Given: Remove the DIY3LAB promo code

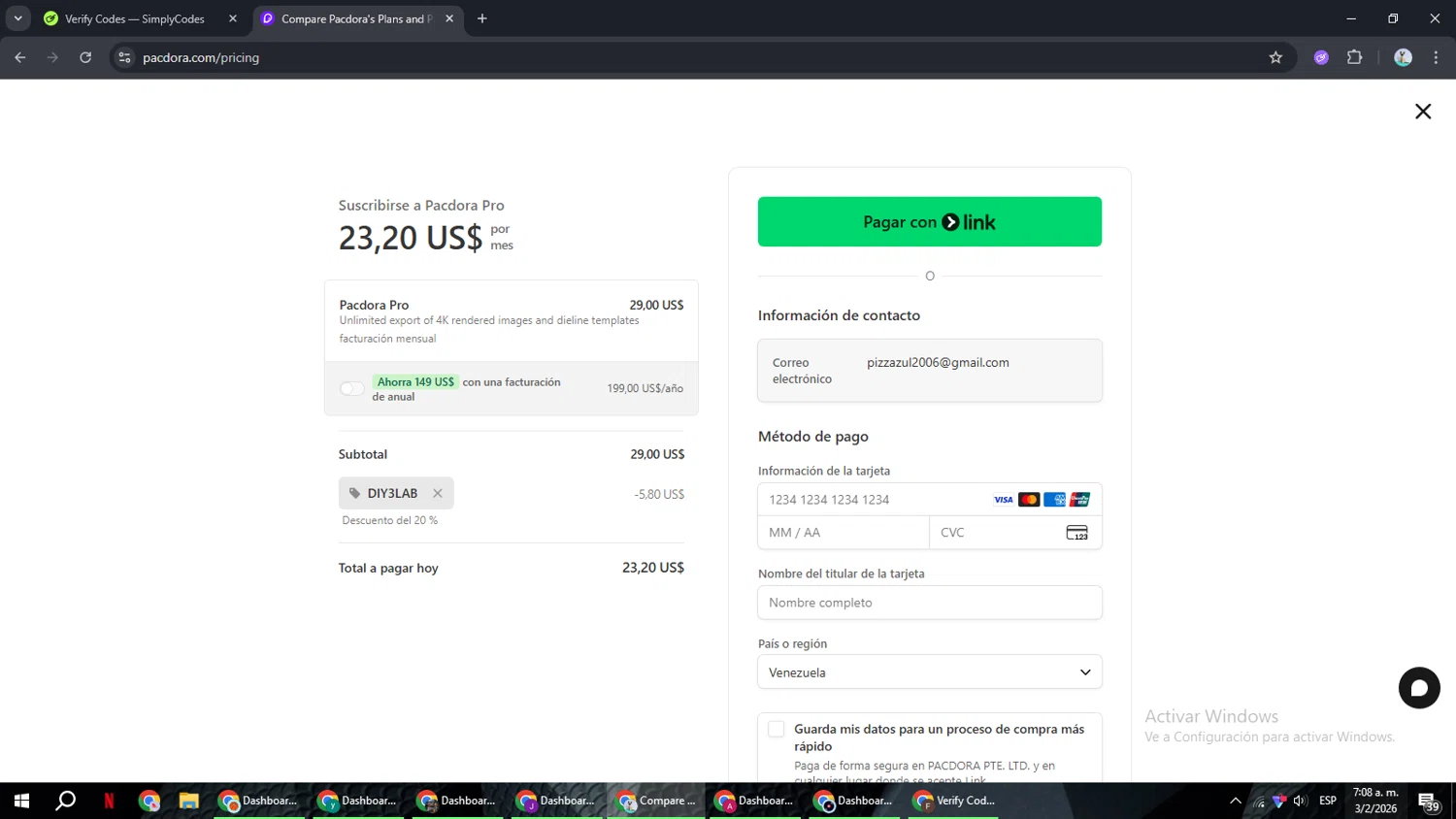Looking at the screenshot, I should tap(438, 493).
